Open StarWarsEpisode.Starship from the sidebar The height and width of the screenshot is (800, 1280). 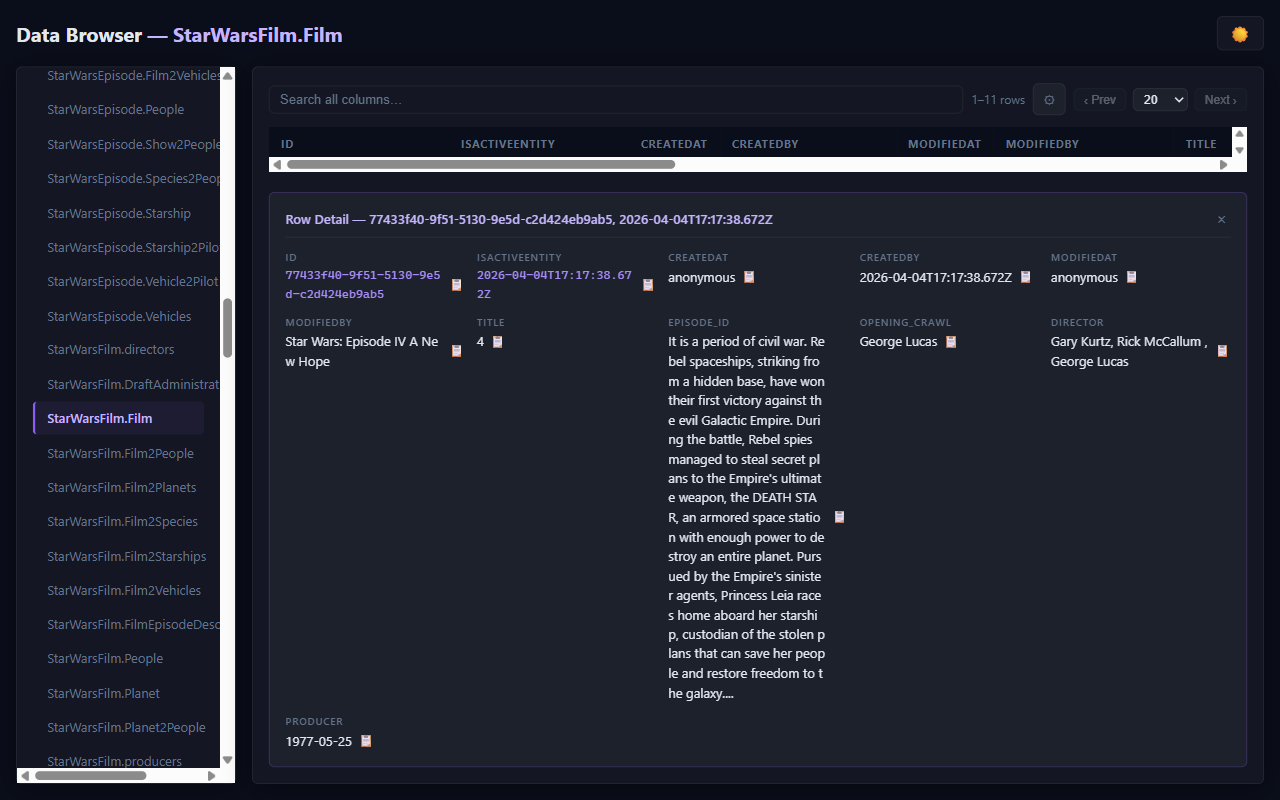click(x=119, y=213)
